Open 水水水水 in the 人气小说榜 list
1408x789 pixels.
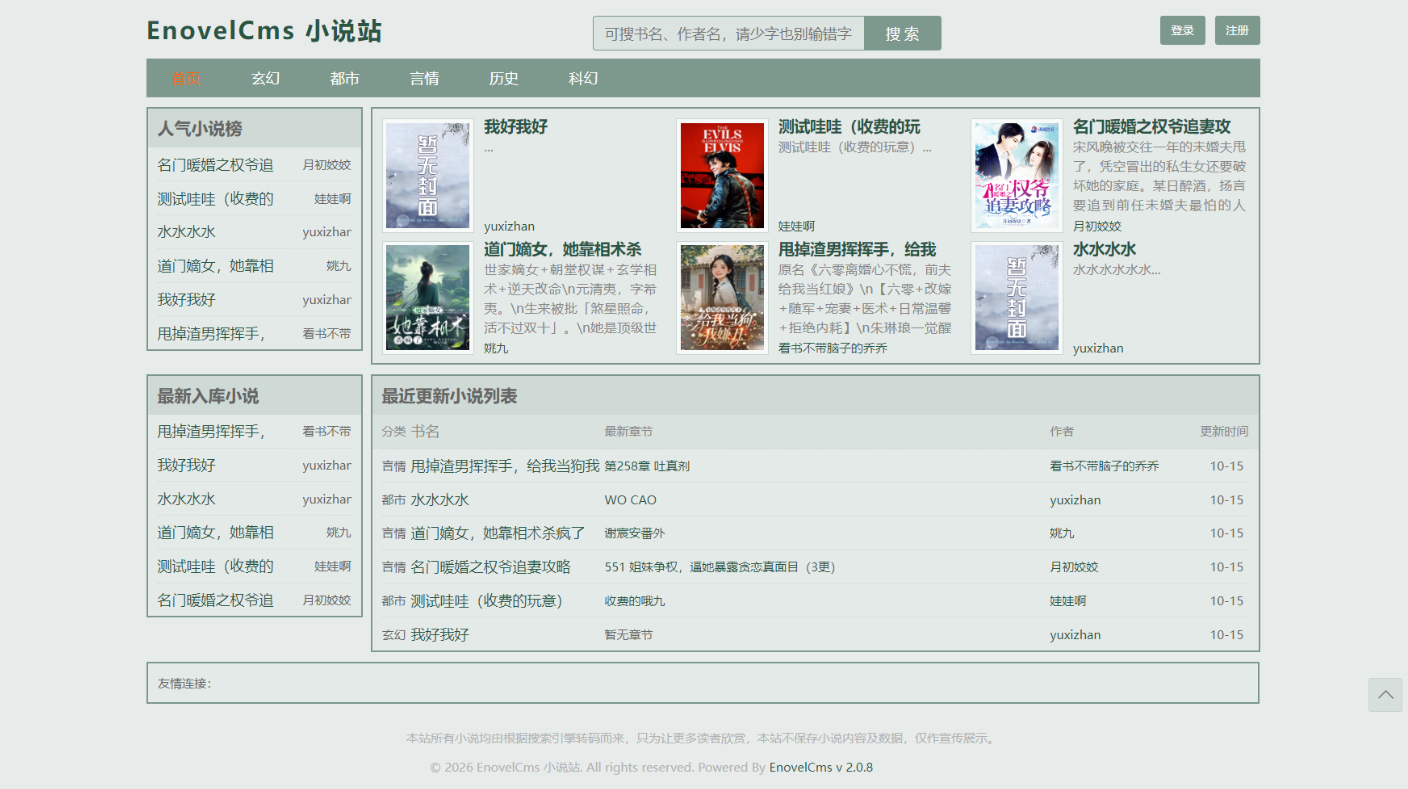186,232
